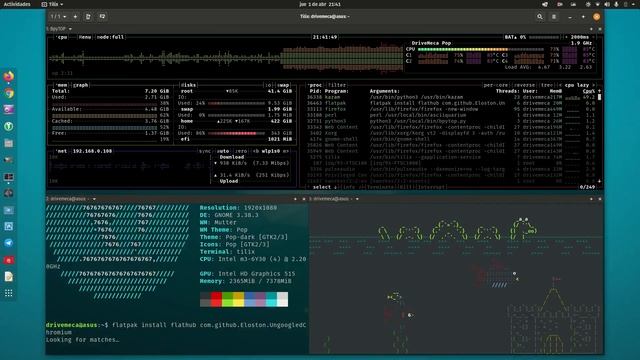
Task: Close terminal pane 3 with asciiquarium
Action: (600, 199)
